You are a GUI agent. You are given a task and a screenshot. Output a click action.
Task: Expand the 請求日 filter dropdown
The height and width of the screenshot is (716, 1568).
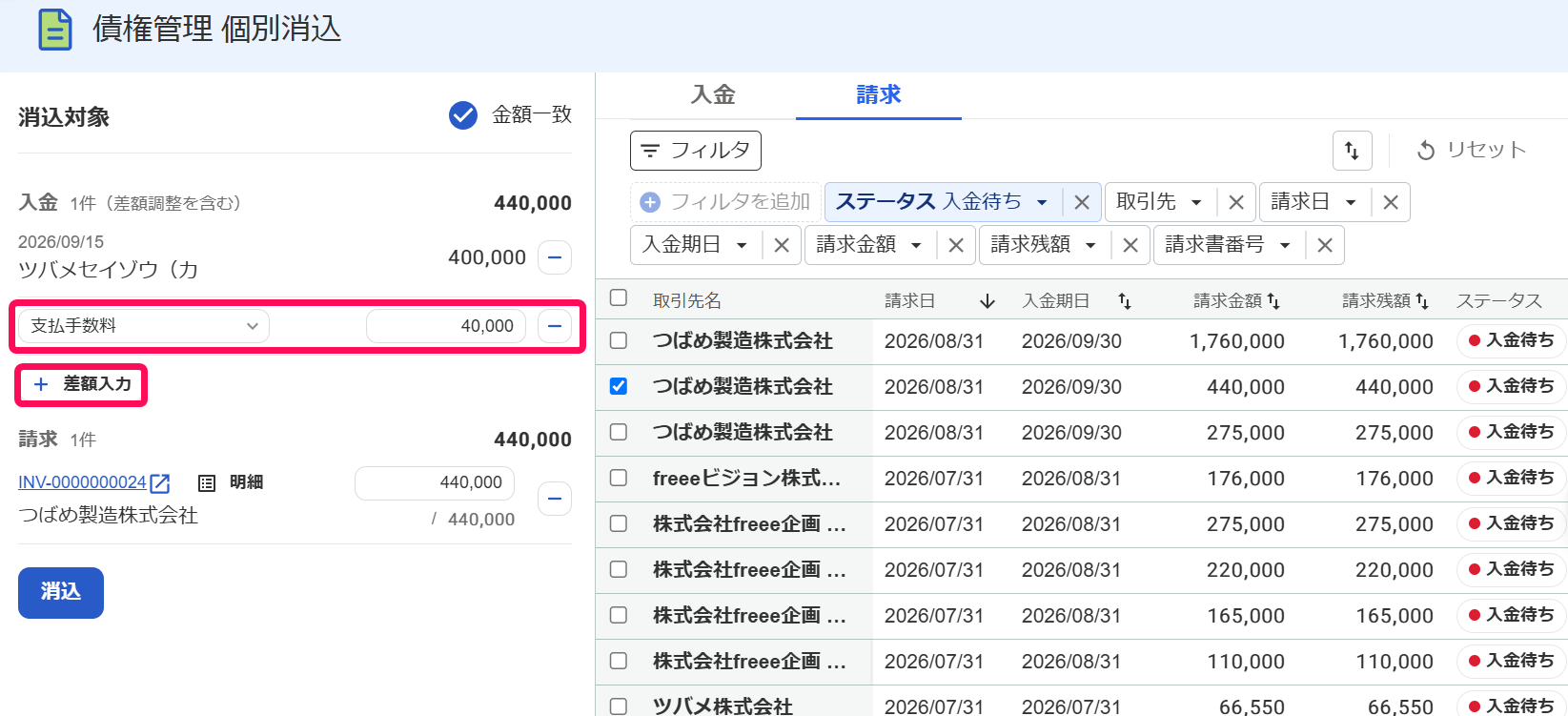pyautogui.click(x=1351, y=202)
